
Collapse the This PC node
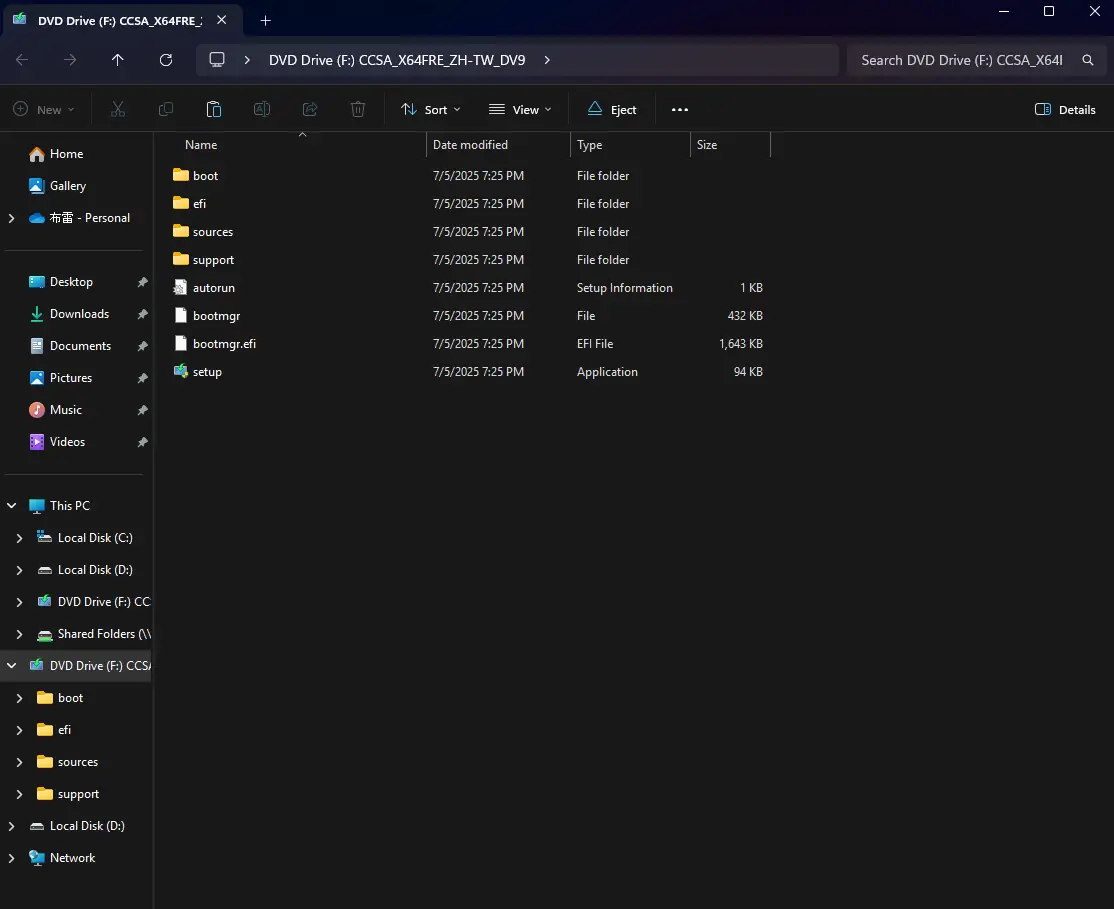[x=11, y=505]
